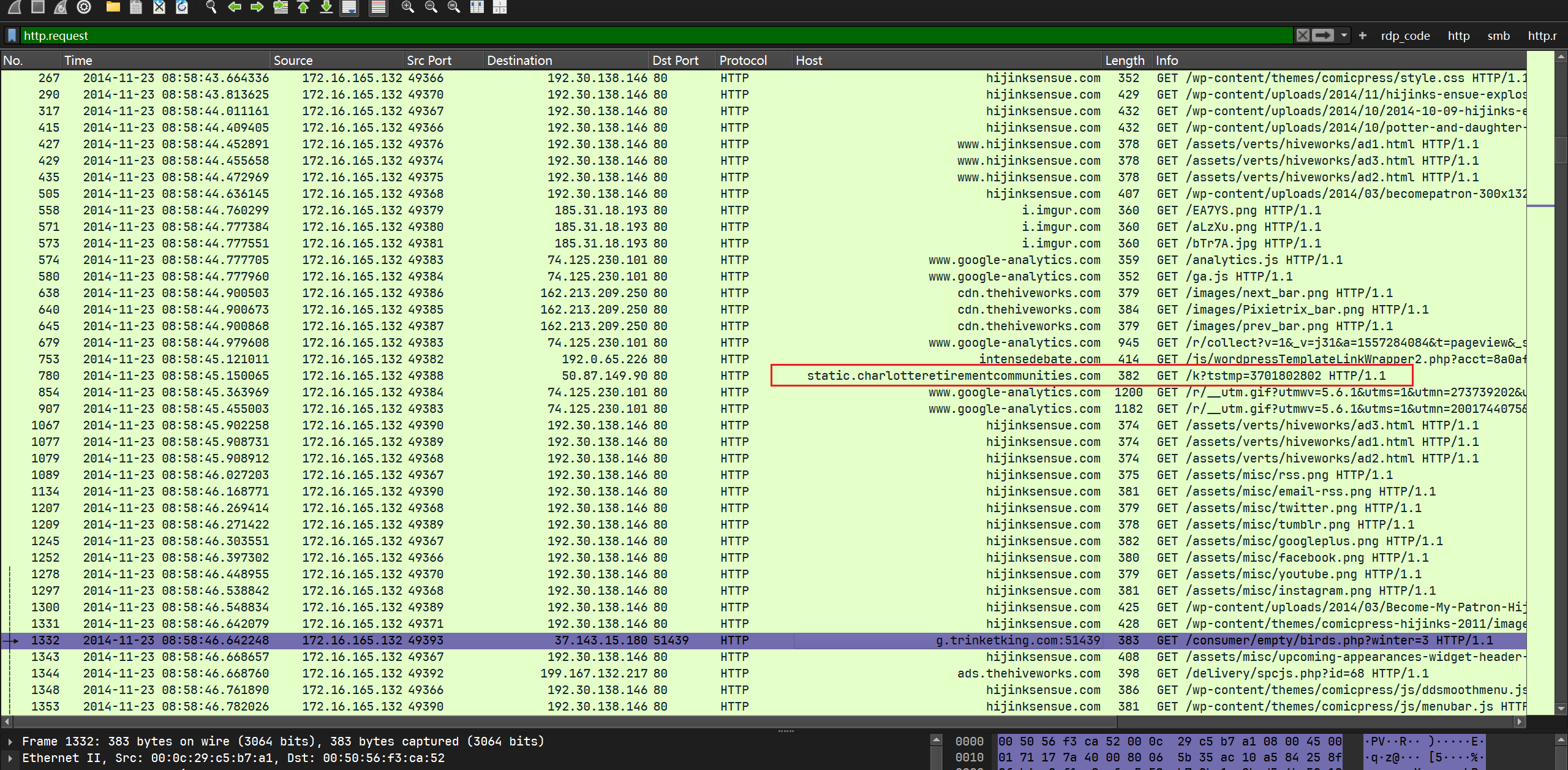Zoom out the main window text

point(431,7)
